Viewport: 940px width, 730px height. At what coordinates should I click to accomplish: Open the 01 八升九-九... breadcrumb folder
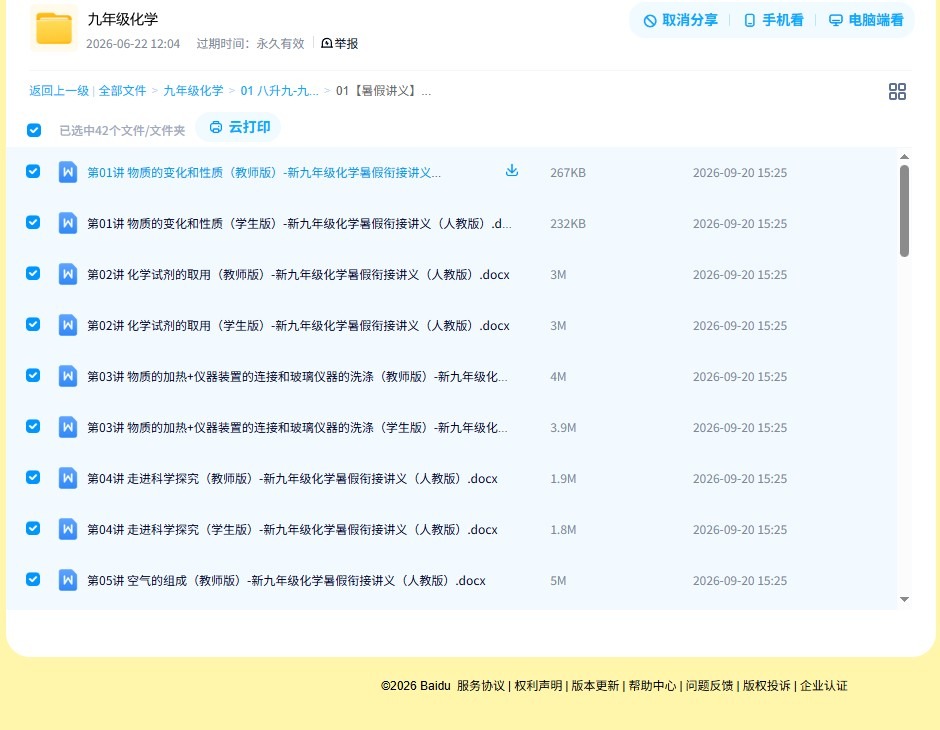coord(279,91)
